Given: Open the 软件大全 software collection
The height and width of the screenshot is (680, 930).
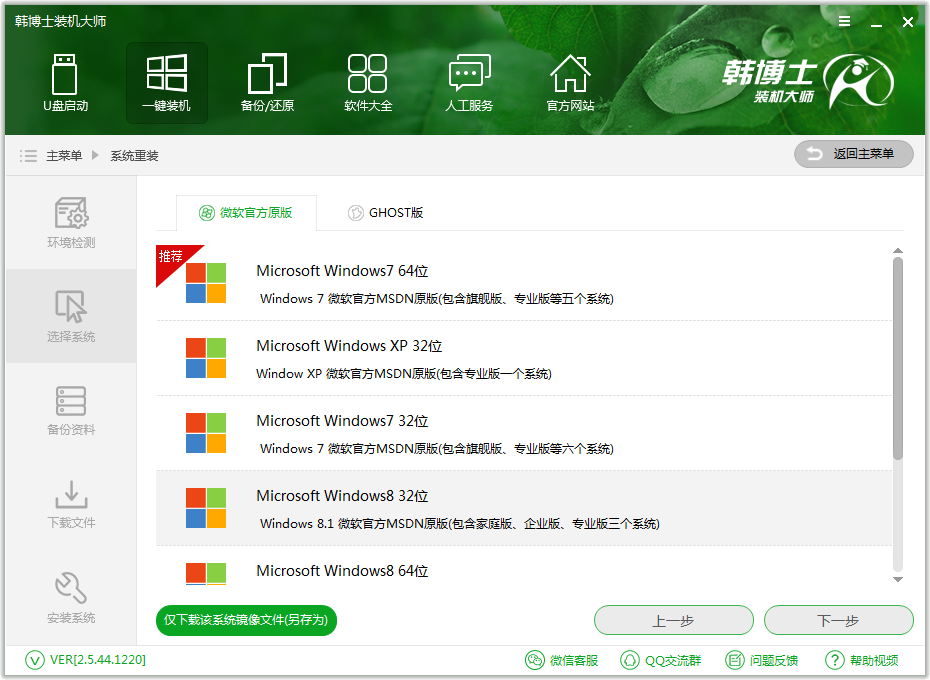Looking at the screenshot, I should [x=368, y=83].
